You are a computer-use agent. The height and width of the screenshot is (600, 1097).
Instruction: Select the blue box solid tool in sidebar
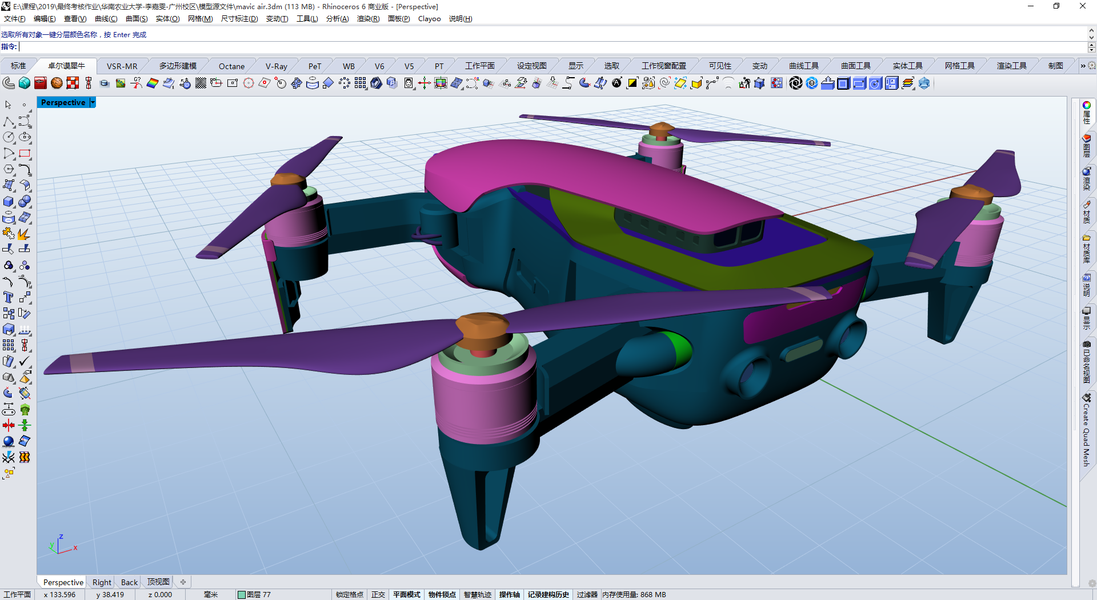tap(8, 201)
